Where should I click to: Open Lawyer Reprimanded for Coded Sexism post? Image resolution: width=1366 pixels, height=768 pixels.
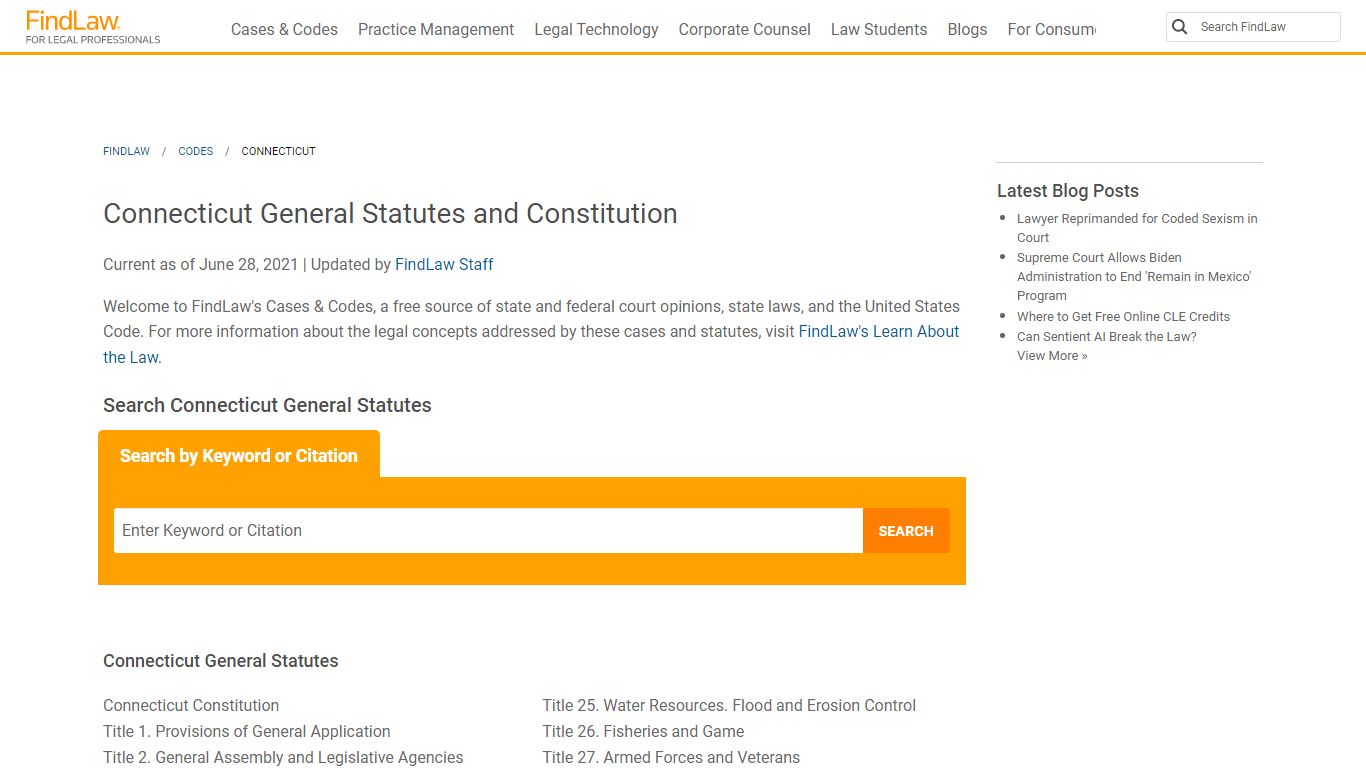[1137, 228]
